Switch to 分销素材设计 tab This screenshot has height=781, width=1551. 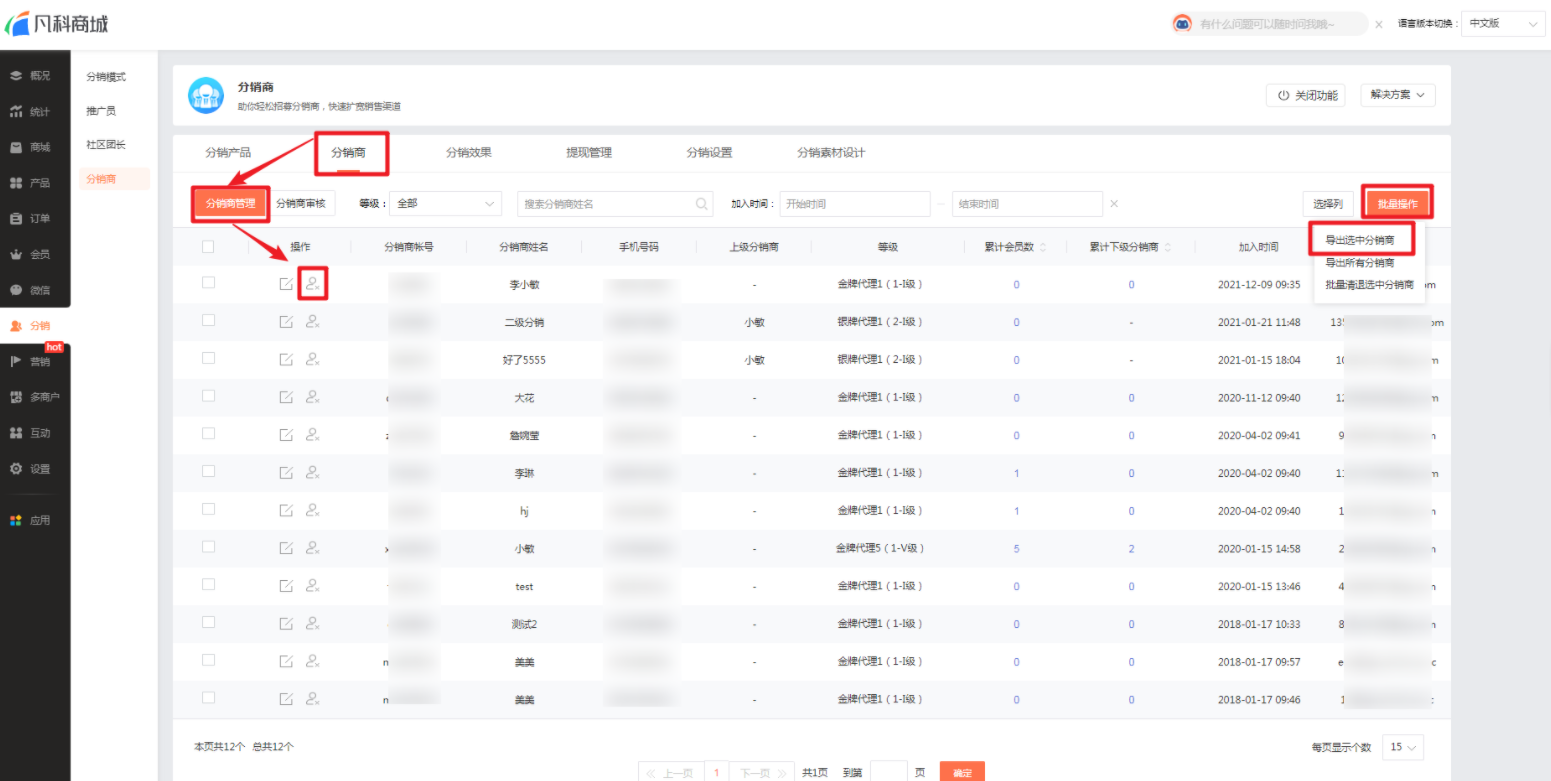831,153
